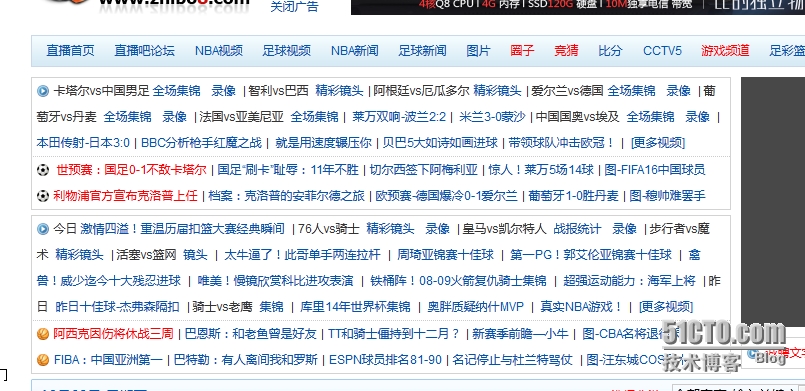Click the soccer ball icon beside 利物浦官方宣布克洛普上任

click(x=43, y=196)
